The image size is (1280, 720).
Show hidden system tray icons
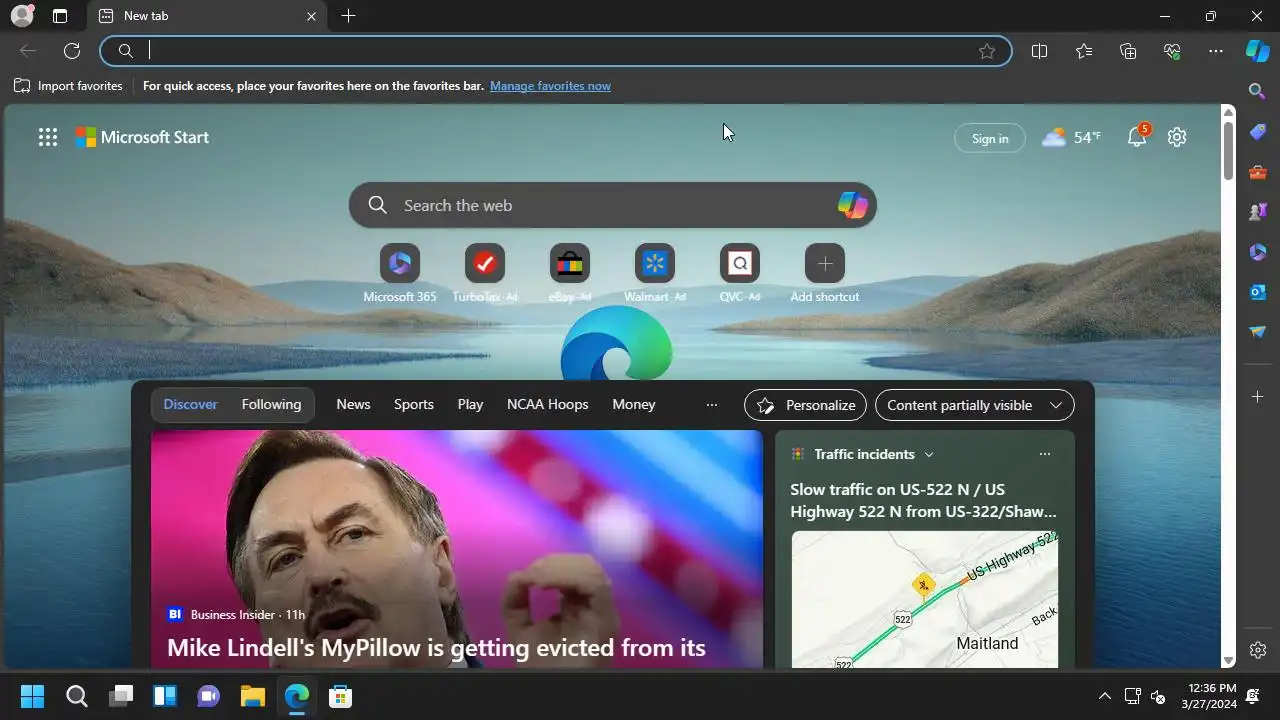1104,696
